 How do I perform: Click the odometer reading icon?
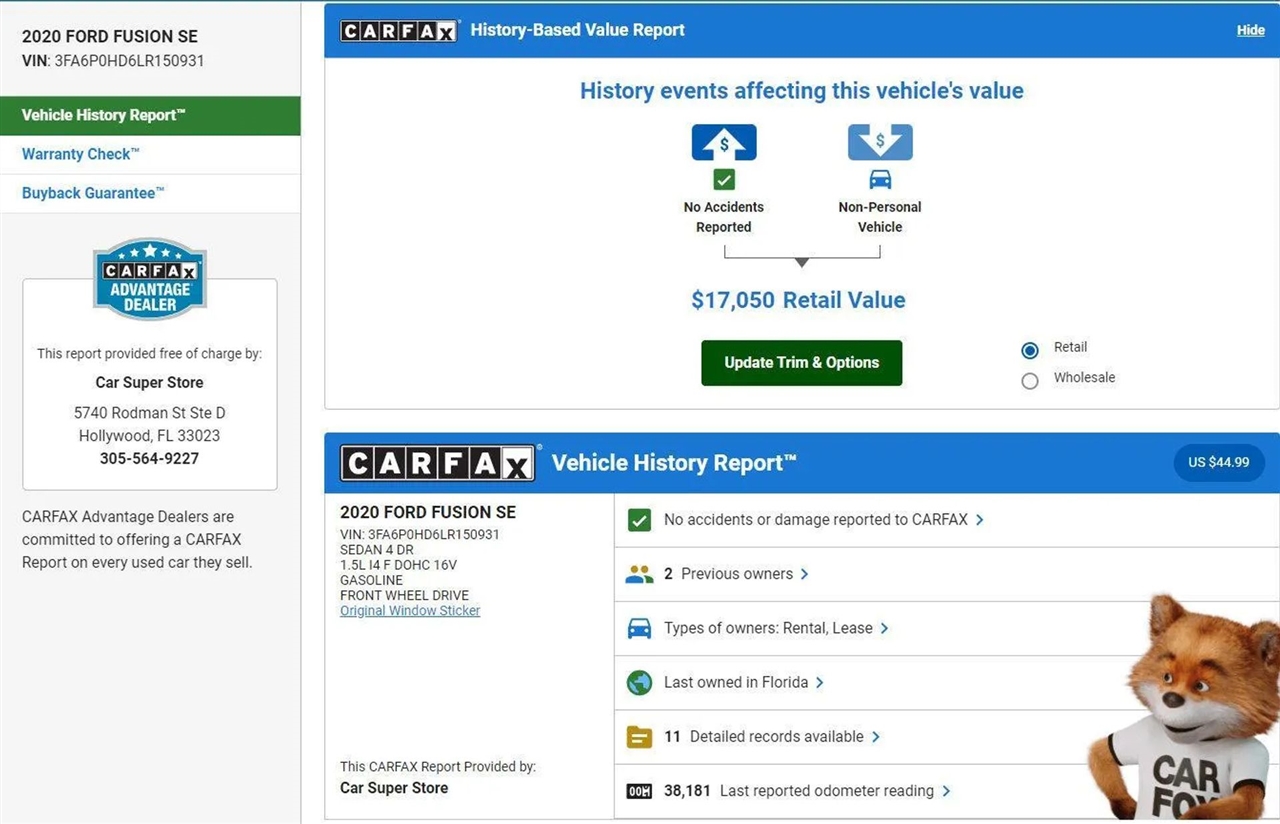click(x=639, y=791)
